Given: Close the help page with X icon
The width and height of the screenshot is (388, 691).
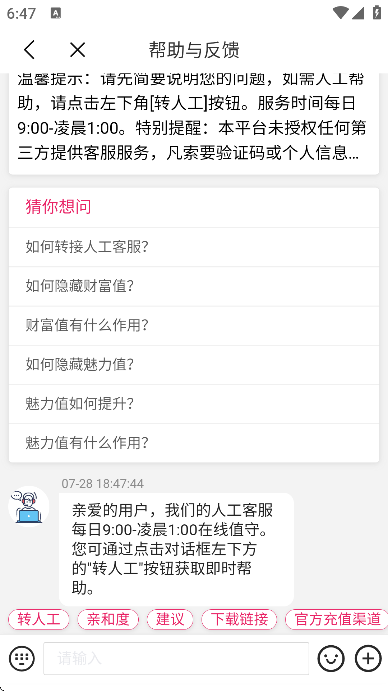Looking at the screenshot, I should tap(78, 50).
